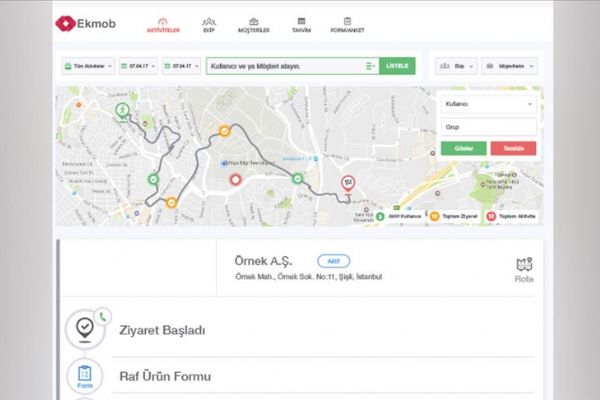The image size is (600, 400).
Task: Click the filter icon in search box
Action: pyautogui.click(x=370, y=66)
